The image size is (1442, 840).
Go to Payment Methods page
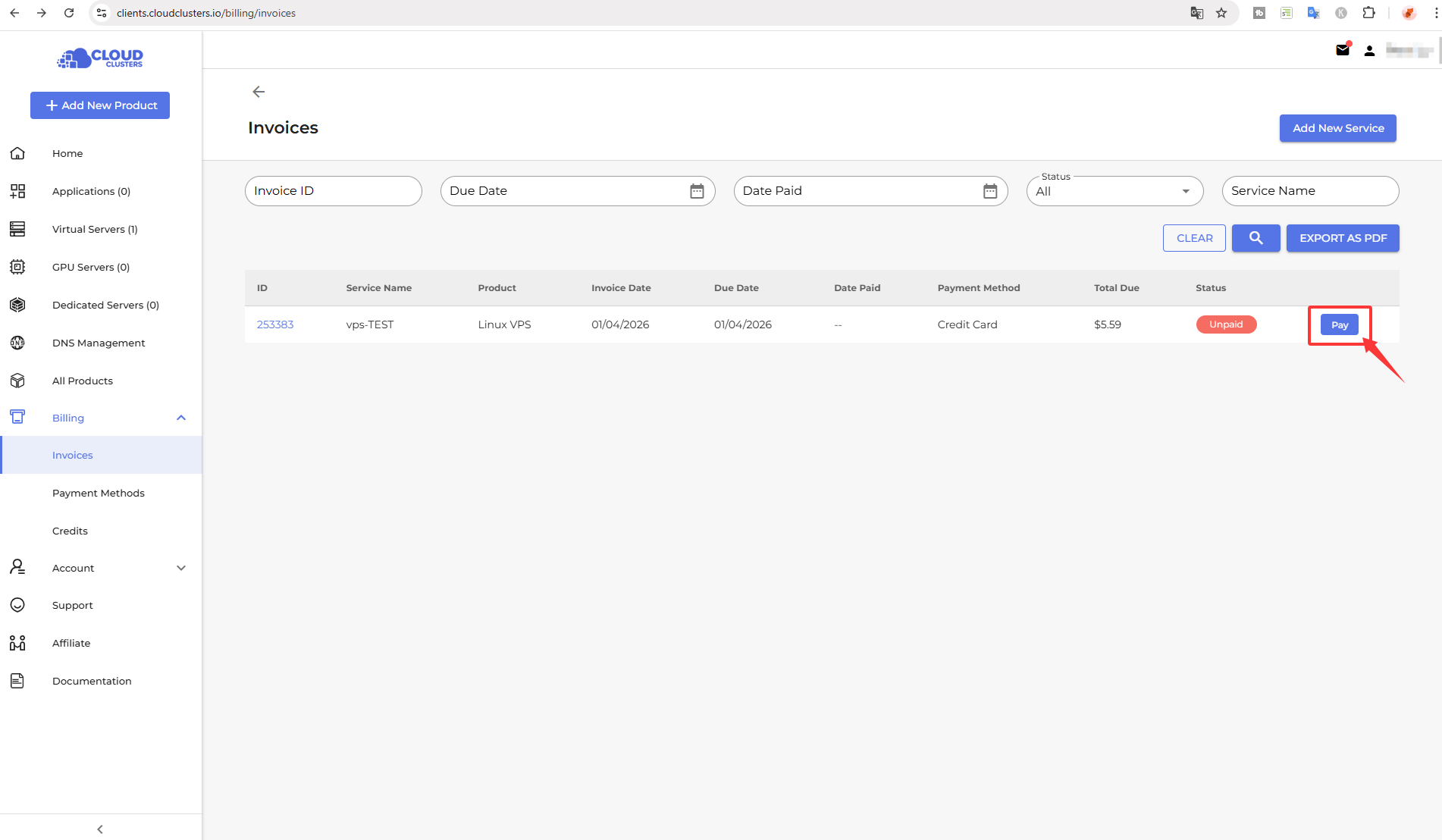tap(98, 493)
